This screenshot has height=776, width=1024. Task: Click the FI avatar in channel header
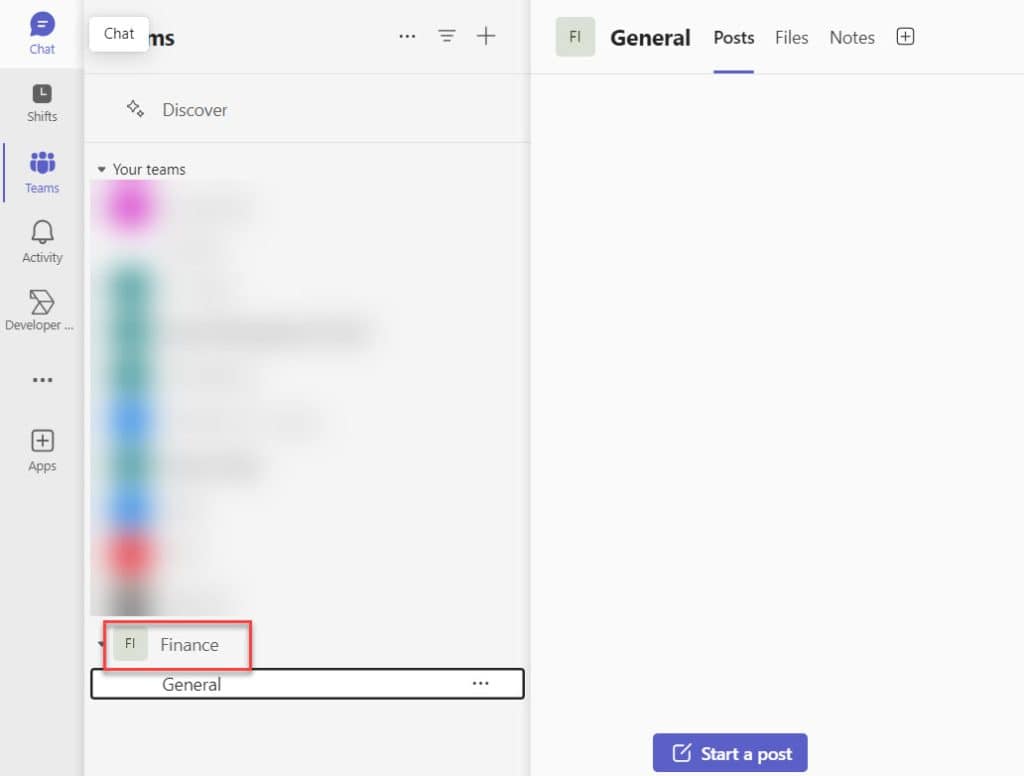575,37
